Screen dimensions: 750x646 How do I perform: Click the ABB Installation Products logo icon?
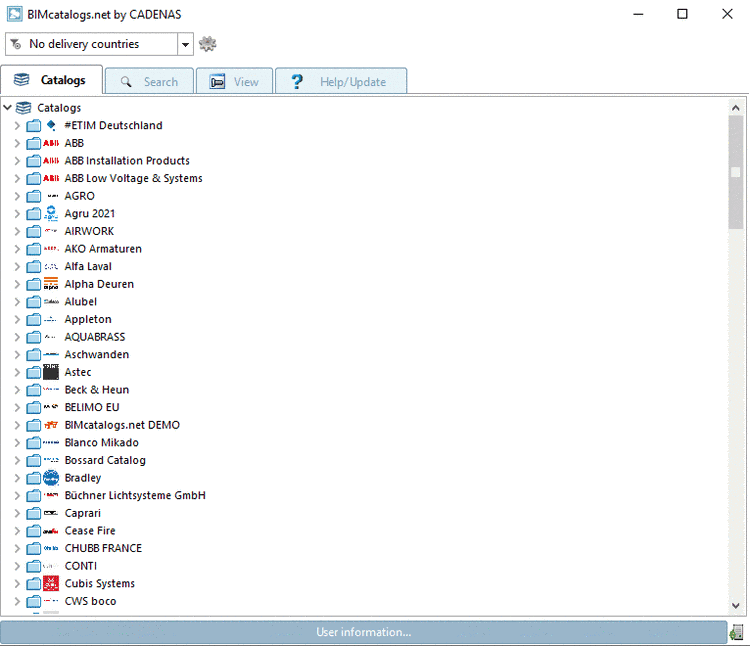(51, 161)
